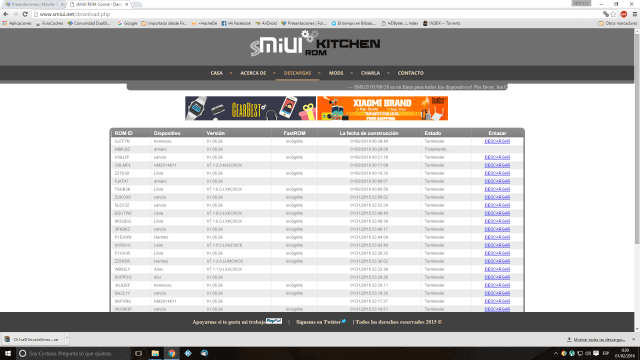Open Task View on the taskbar

pyautogui.click(x=138, y=353)
